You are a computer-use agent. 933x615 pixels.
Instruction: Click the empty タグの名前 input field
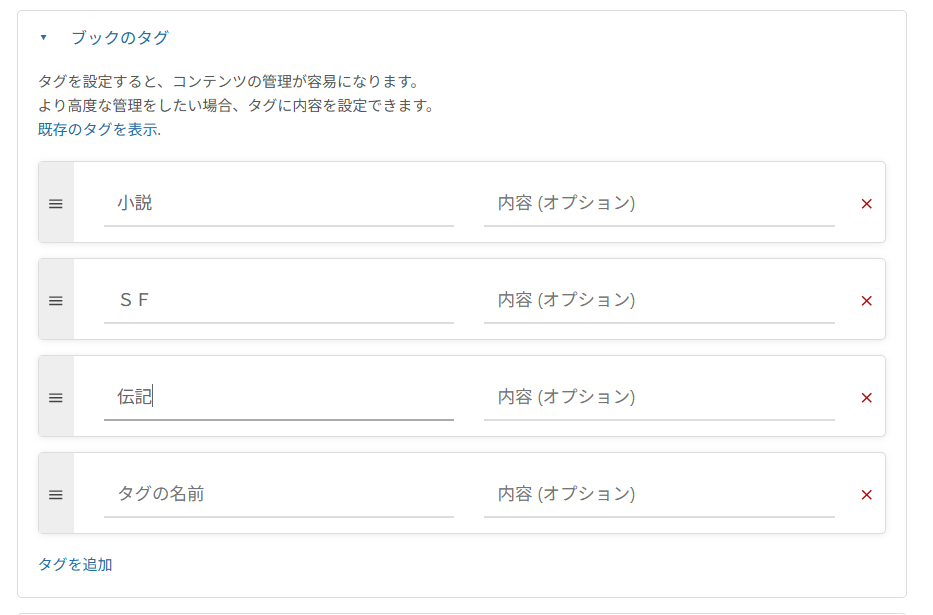278,494
